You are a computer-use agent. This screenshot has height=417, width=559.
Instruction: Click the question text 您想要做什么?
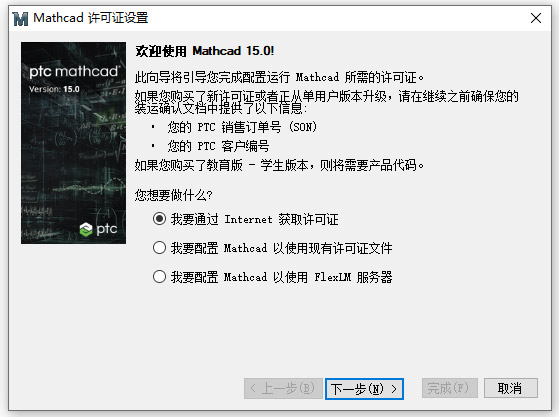[x=174, y=195]
